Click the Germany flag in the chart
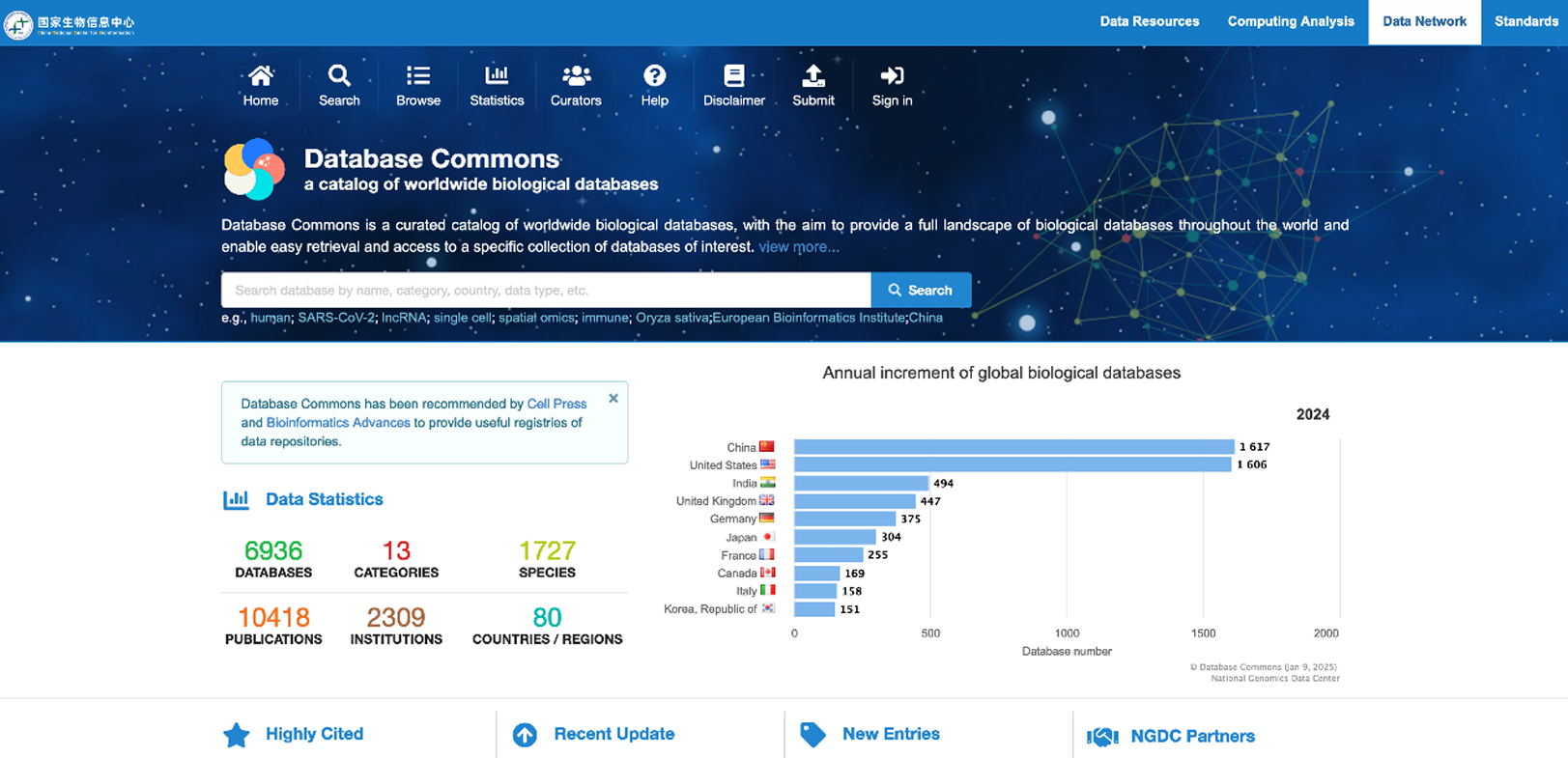The image size is (1568, 758). coord(767,519)
